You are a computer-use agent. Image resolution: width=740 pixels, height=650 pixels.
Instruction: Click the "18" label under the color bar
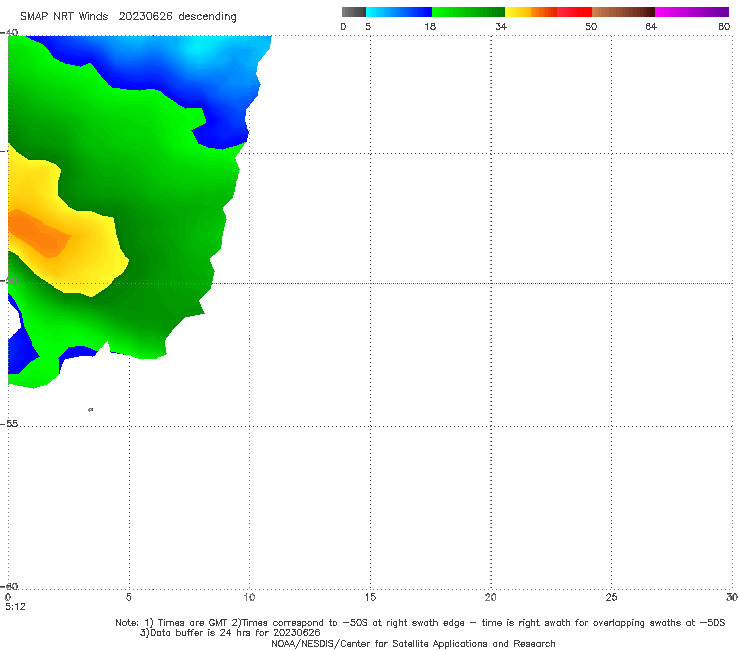[x=430, y=26]
